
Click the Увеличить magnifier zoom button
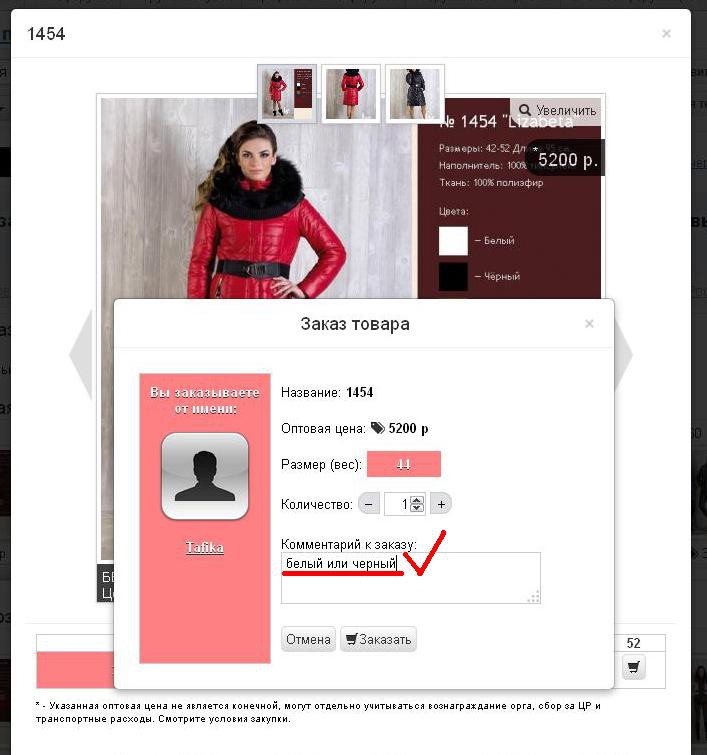click(558, 110)
